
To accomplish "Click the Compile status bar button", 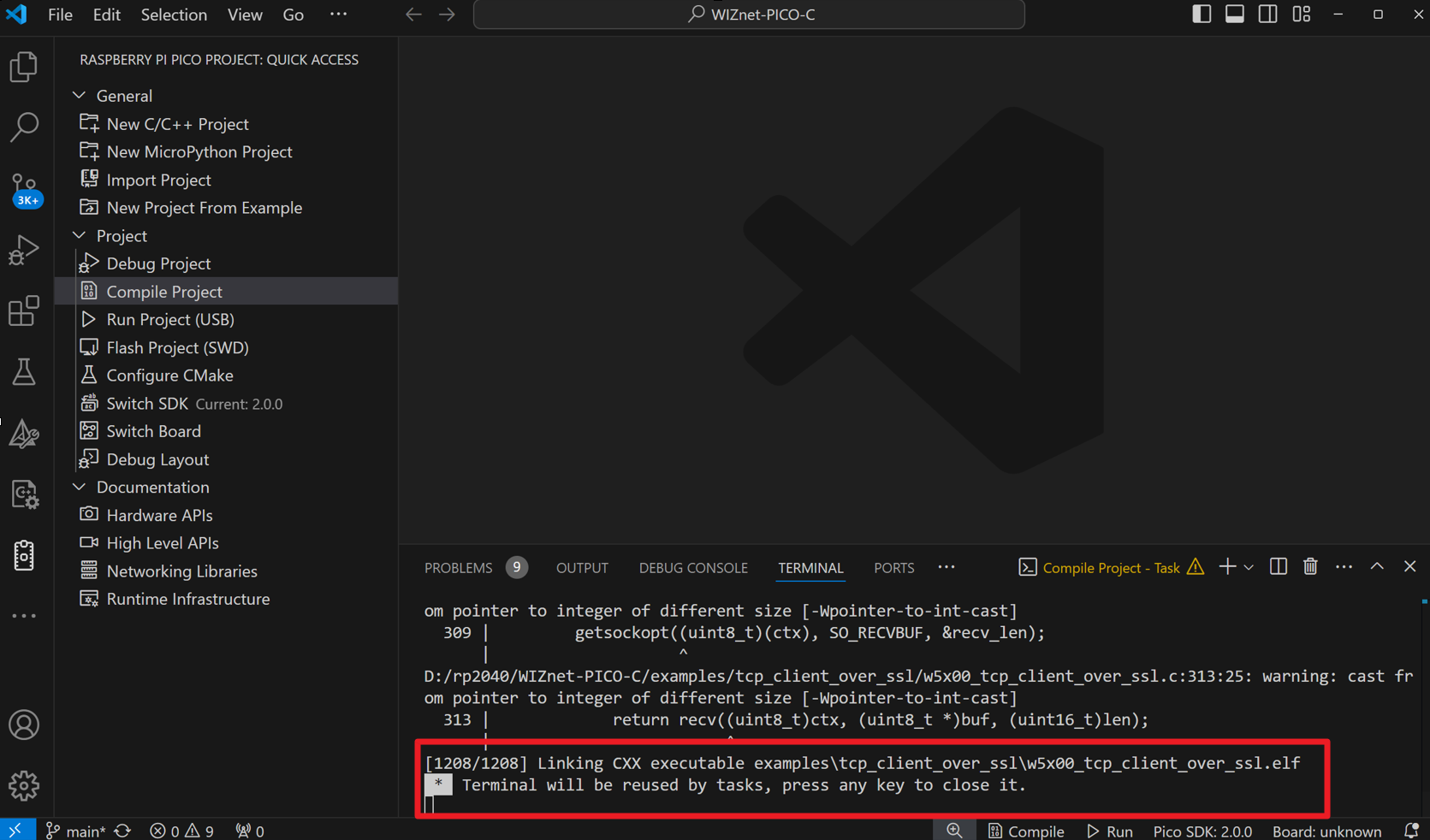I will tap(1026, 831).
